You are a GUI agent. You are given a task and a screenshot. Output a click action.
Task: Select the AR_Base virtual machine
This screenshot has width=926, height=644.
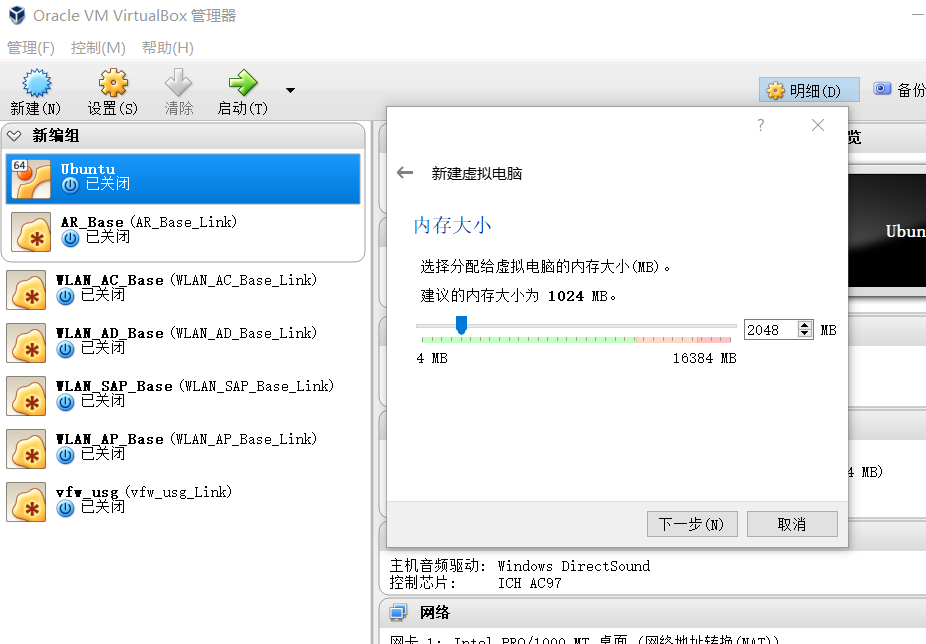(183, 231)
